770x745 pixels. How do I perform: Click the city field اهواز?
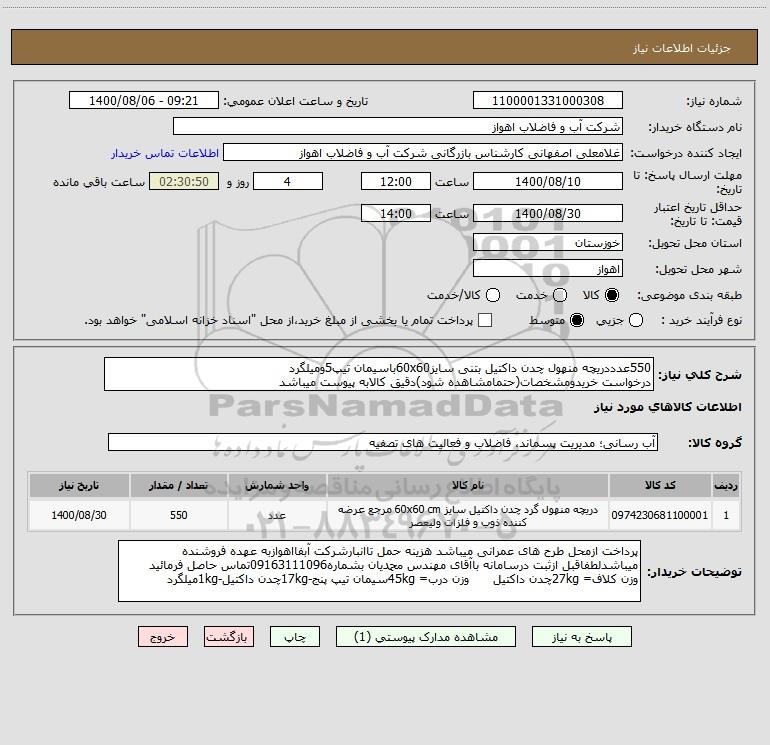(548, 269)
